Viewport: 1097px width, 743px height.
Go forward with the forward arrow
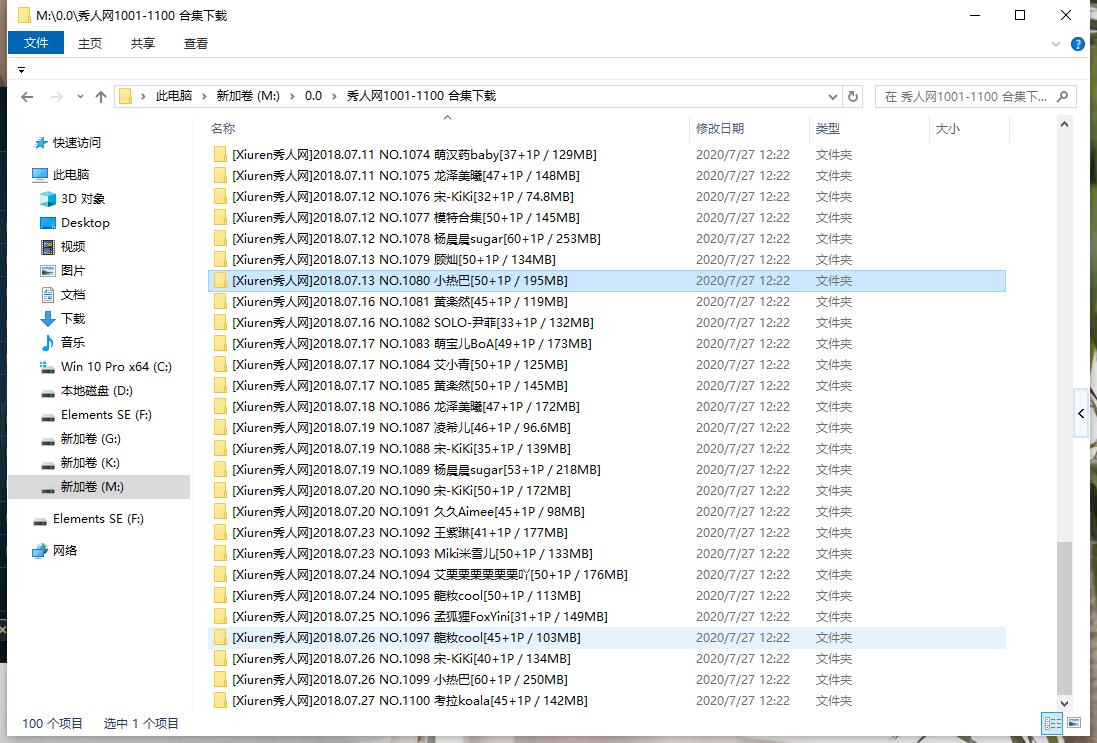point(57,97)
